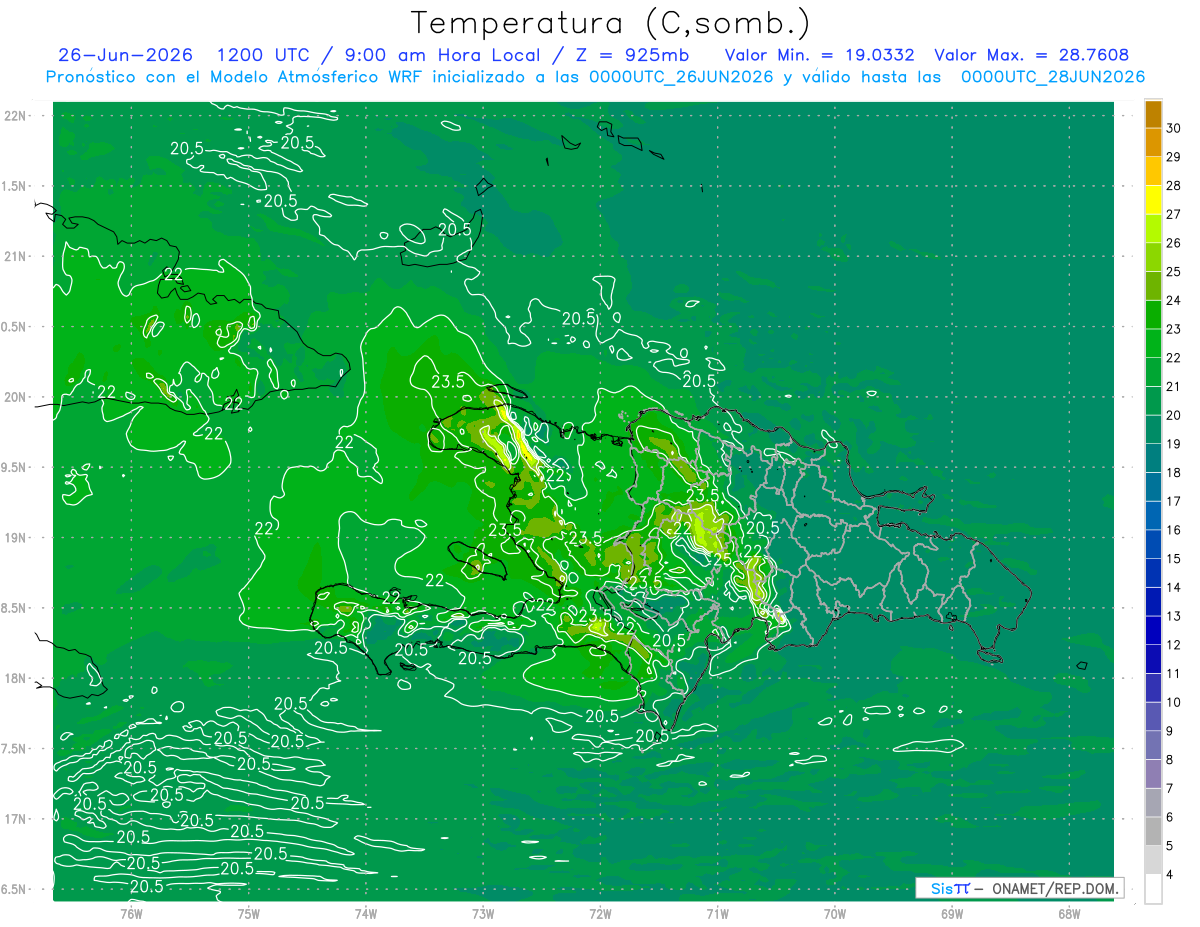
Task: Click the '68W' longitude axis label
Action: click(x=1068, y=913)
